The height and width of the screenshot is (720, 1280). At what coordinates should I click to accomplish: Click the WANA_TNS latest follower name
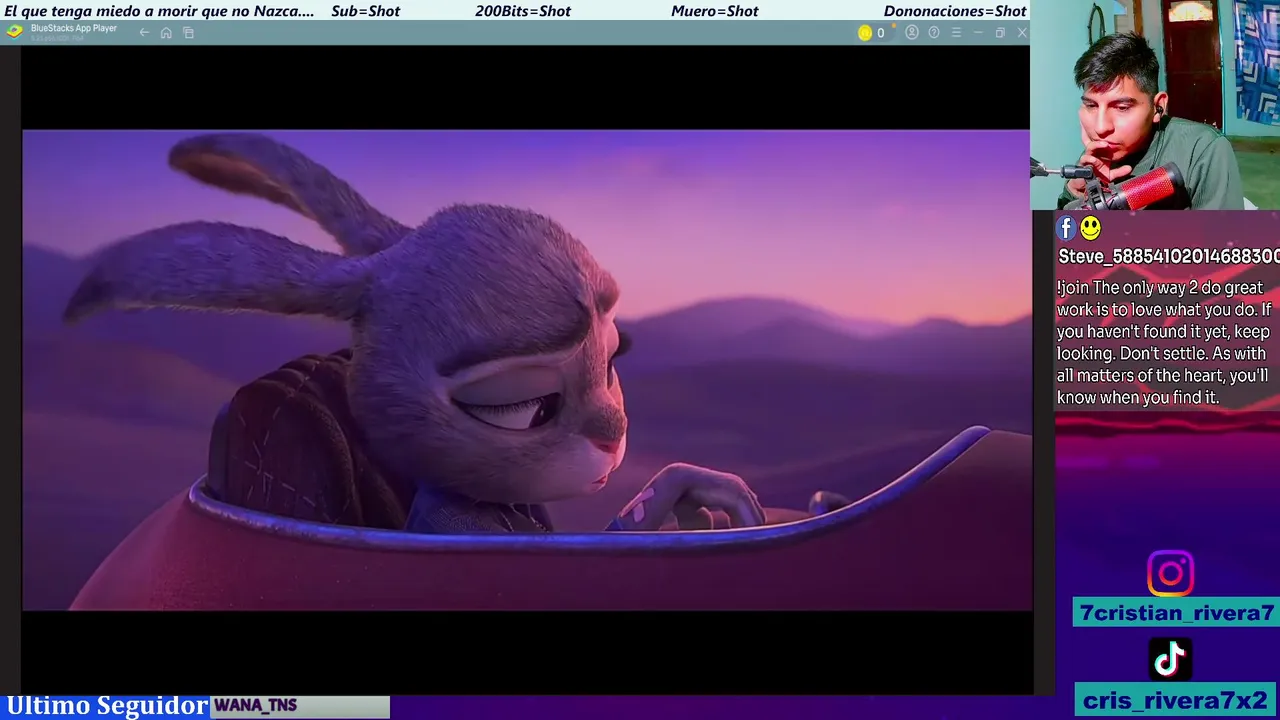(255, 705)
